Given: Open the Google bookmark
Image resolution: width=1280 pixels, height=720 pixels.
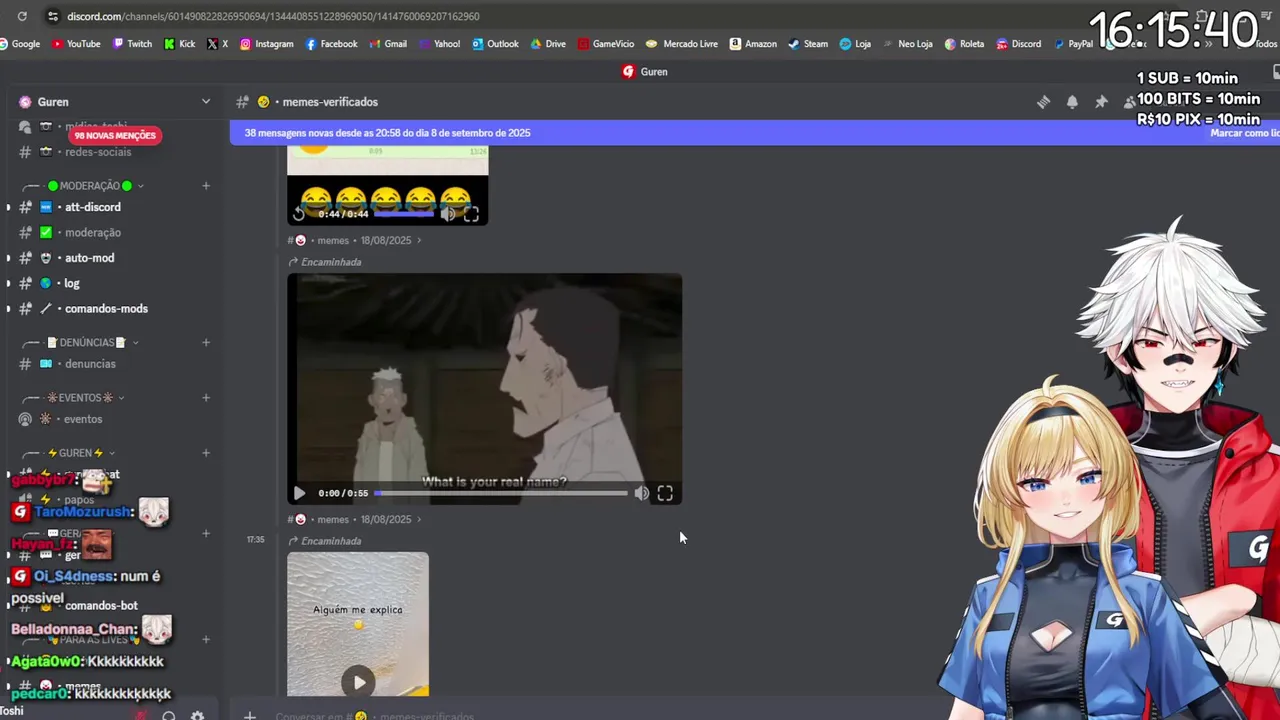Looking at the screenshot, I should coord(19,44).
